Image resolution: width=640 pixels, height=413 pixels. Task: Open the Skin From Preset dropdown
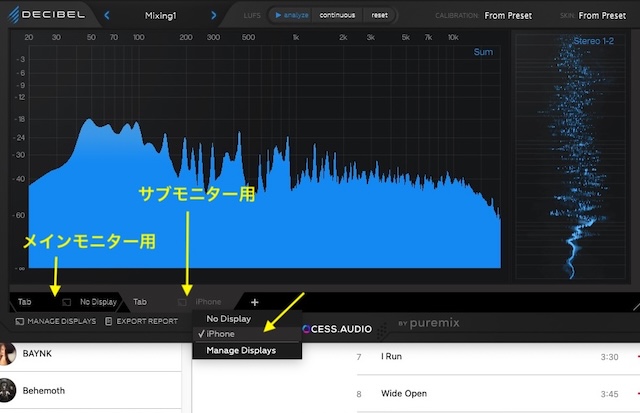pyautogui.click(x=606, y=15)
